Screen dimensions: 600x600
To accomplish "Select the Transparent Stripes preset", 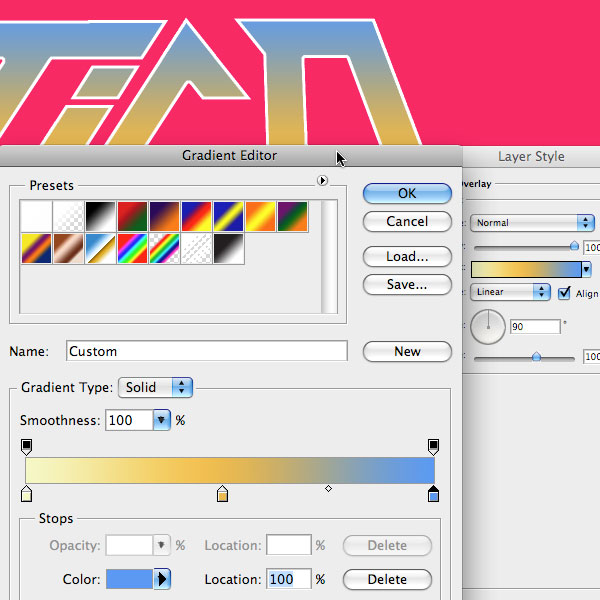I will click(197, 249).
